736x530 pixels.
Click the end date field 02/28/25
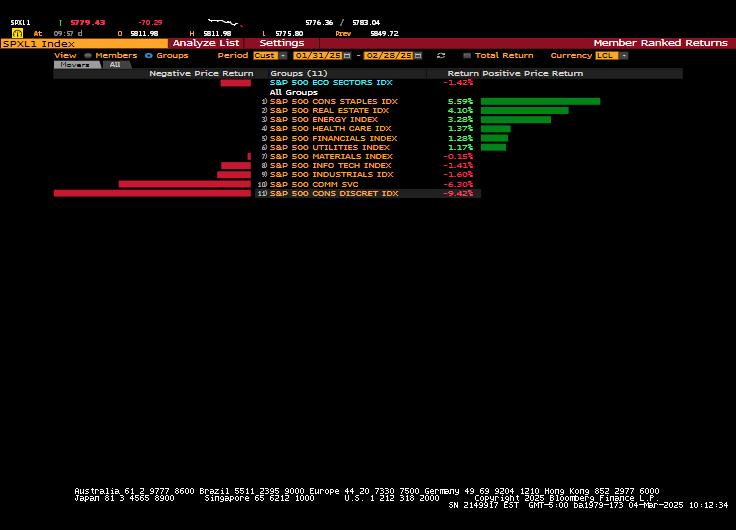click(x=389, y=55)
